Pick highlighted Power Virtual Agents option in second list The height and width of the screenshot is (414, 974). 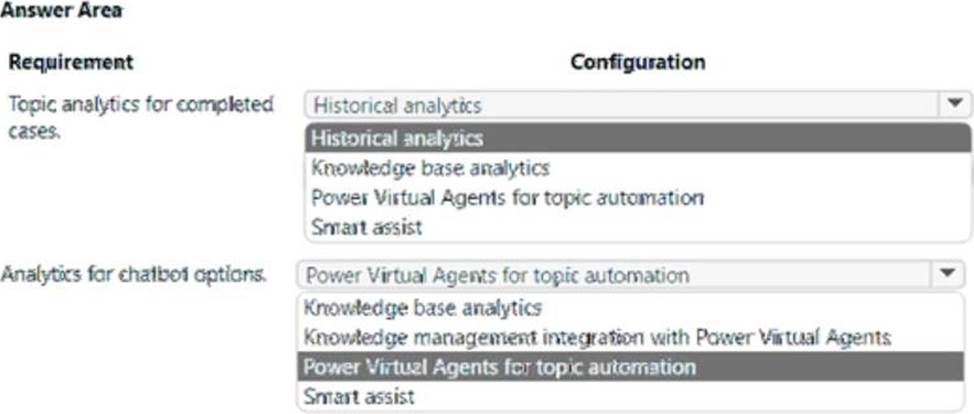click(x=630, y=367)
